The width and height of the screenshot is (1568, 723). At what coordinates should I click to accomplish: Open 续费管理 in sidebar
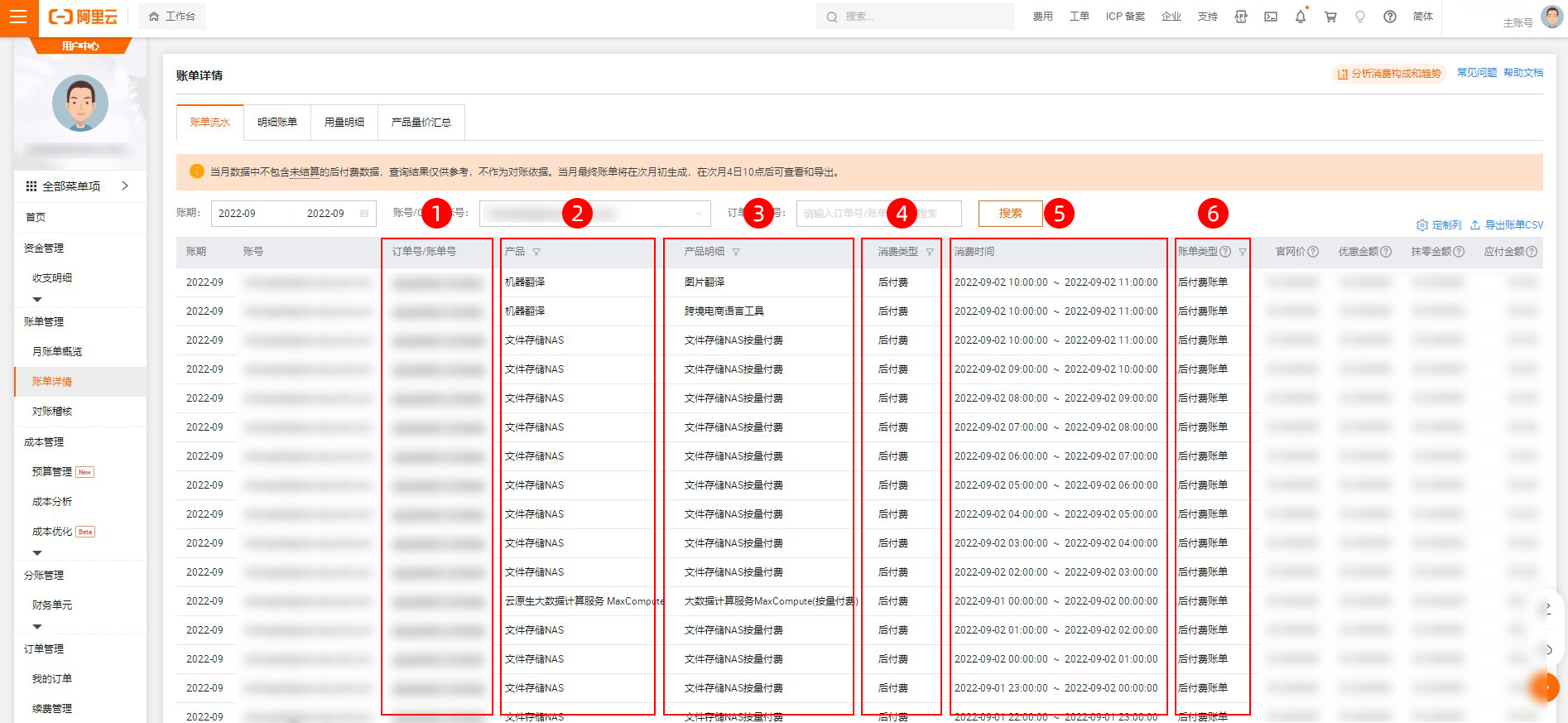[52, 709]
